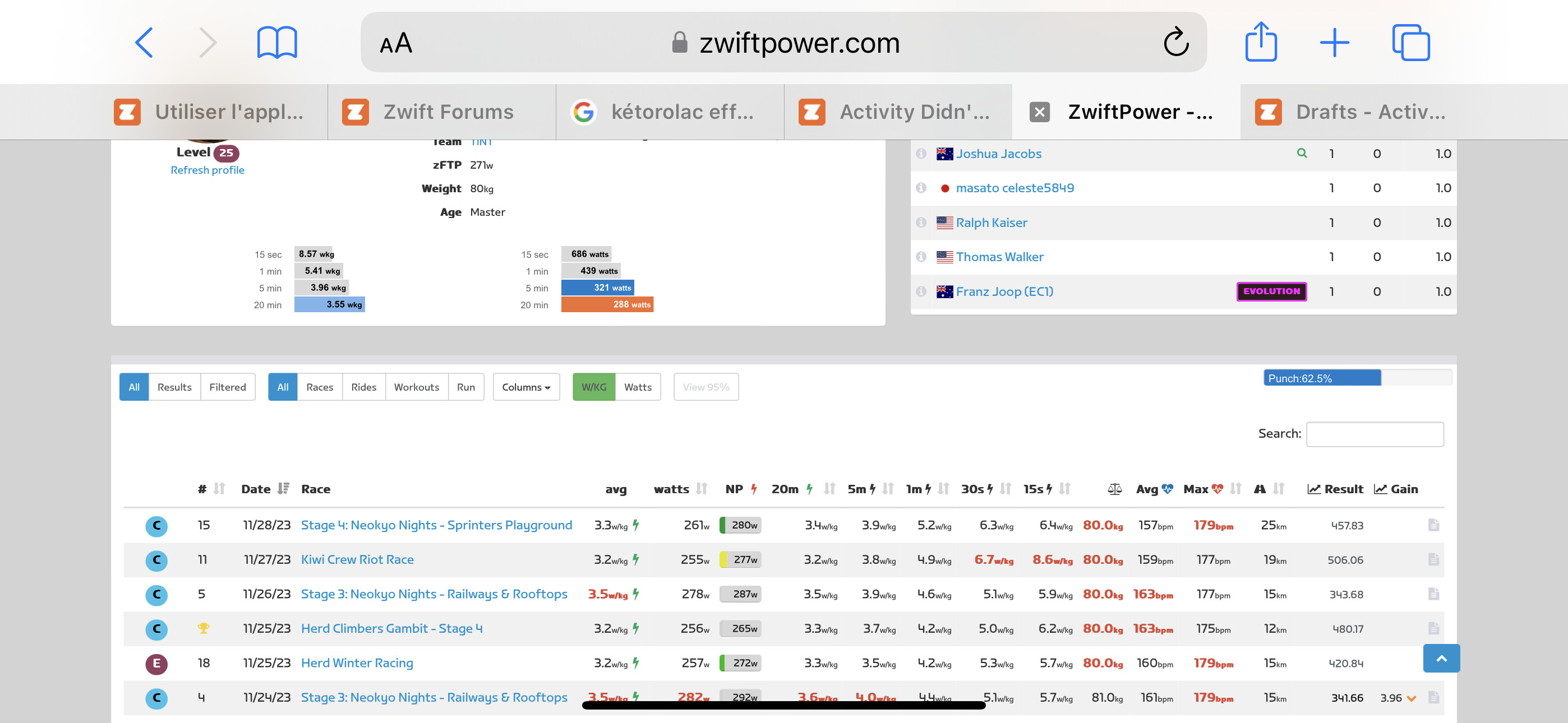Open the Columns dropdown
This screenshot has width=1568, height=723.
(525, 387)
